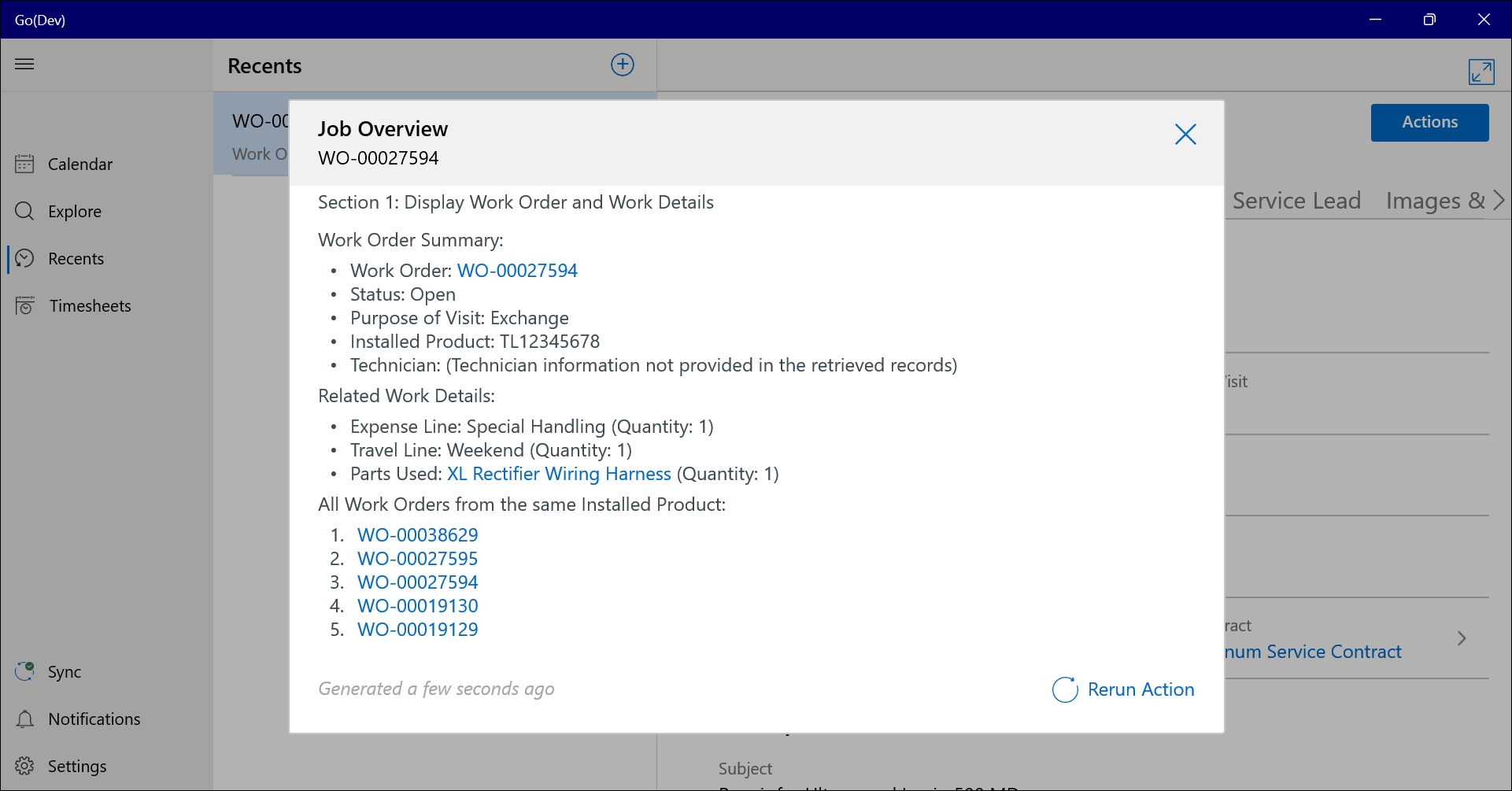Open the Service Contract link

click(x=1313, y=652)
